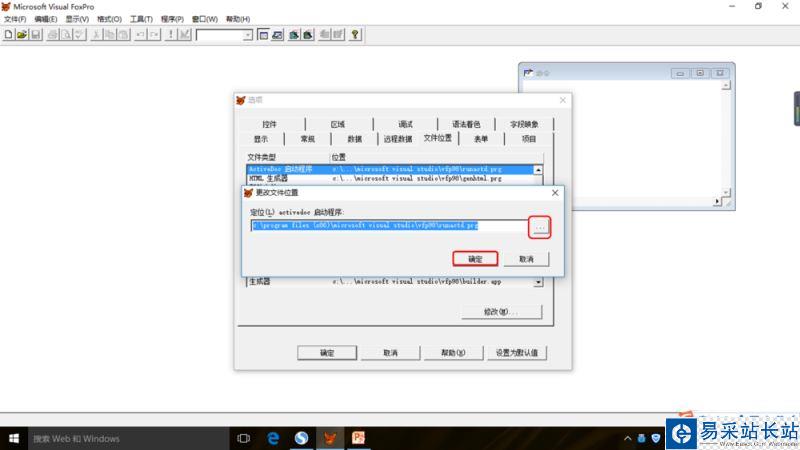Switch to the 项目 tab

[x=529, y=139]
